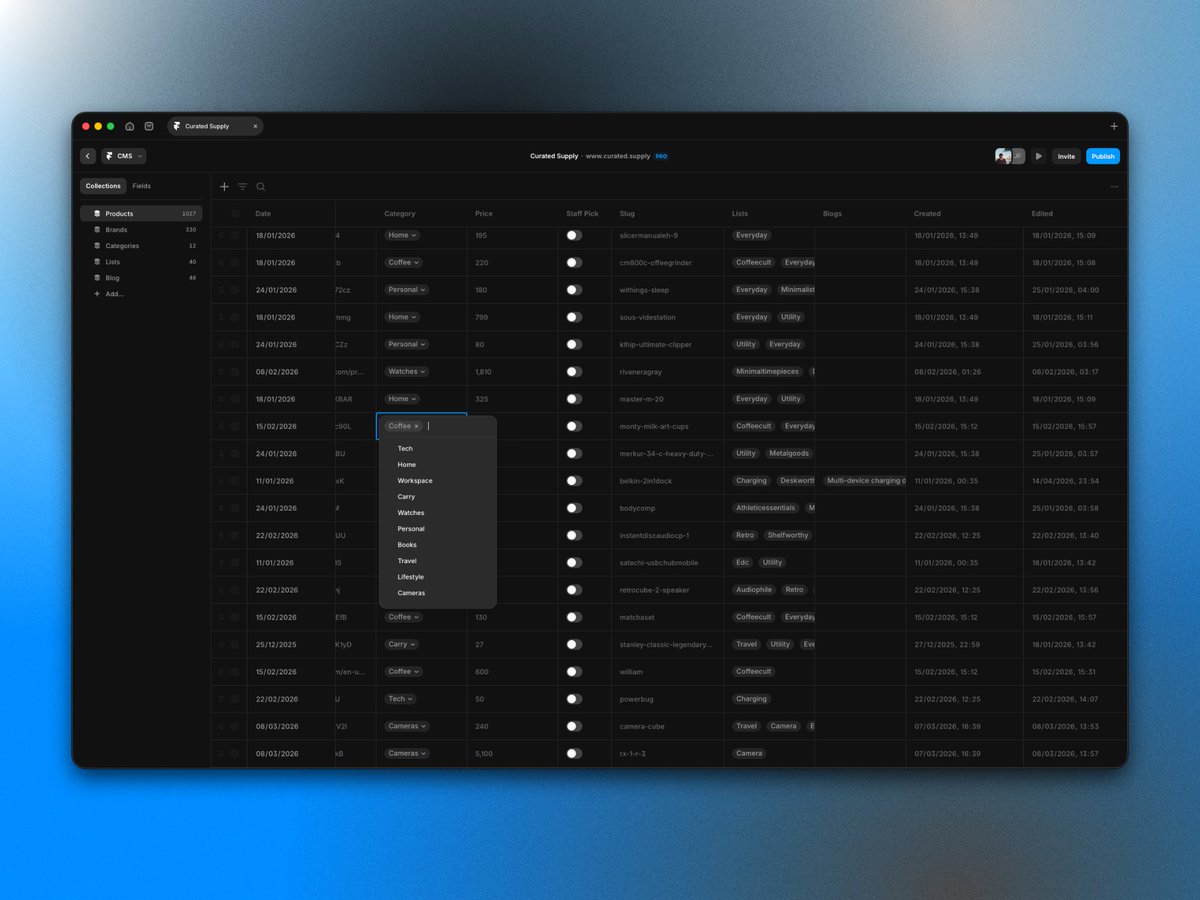Click the Invite button
1200x900 pixels.
click(1066, 156)
